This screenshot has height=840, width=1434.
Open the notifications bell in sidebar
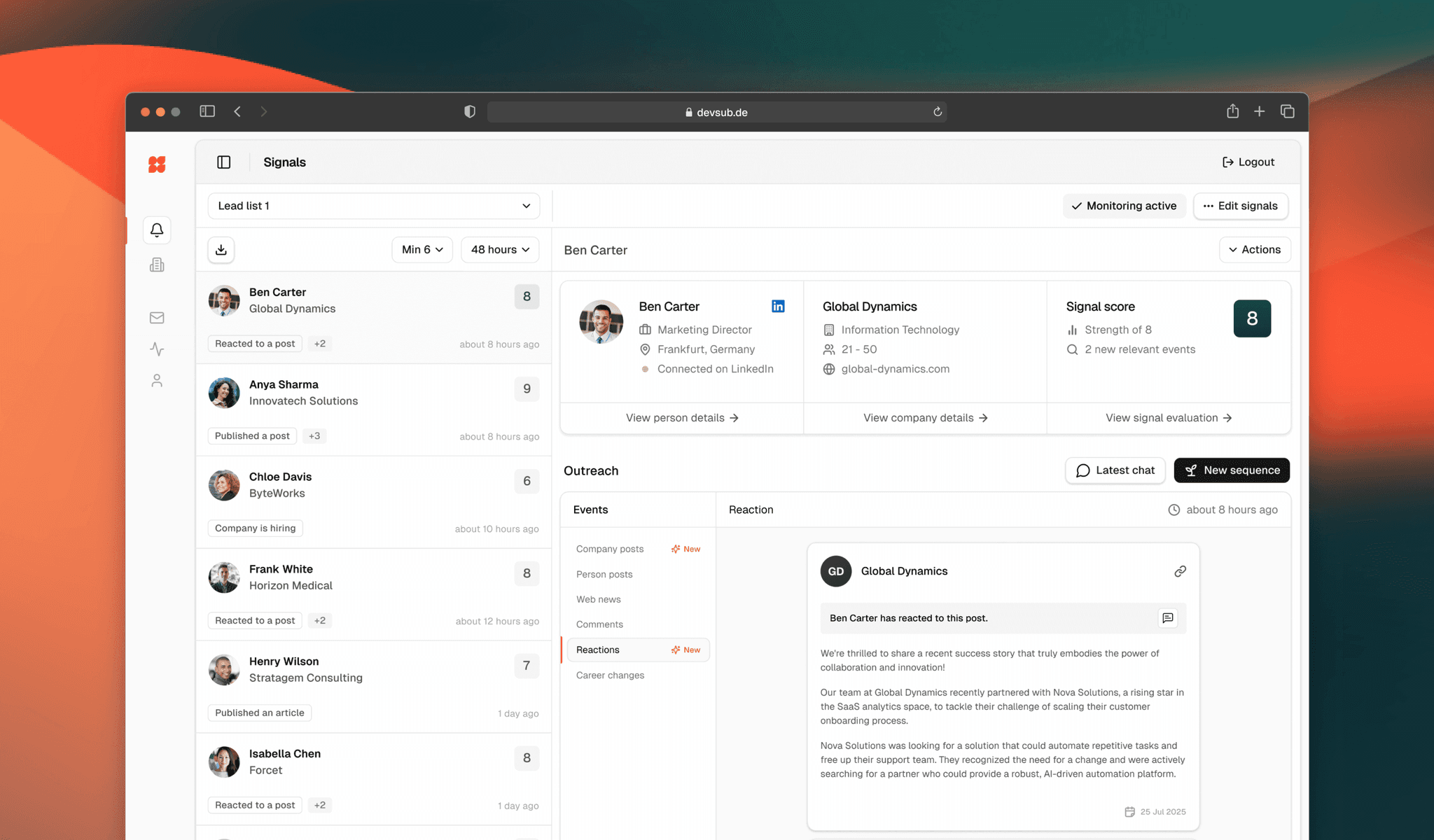coord(157,230)
